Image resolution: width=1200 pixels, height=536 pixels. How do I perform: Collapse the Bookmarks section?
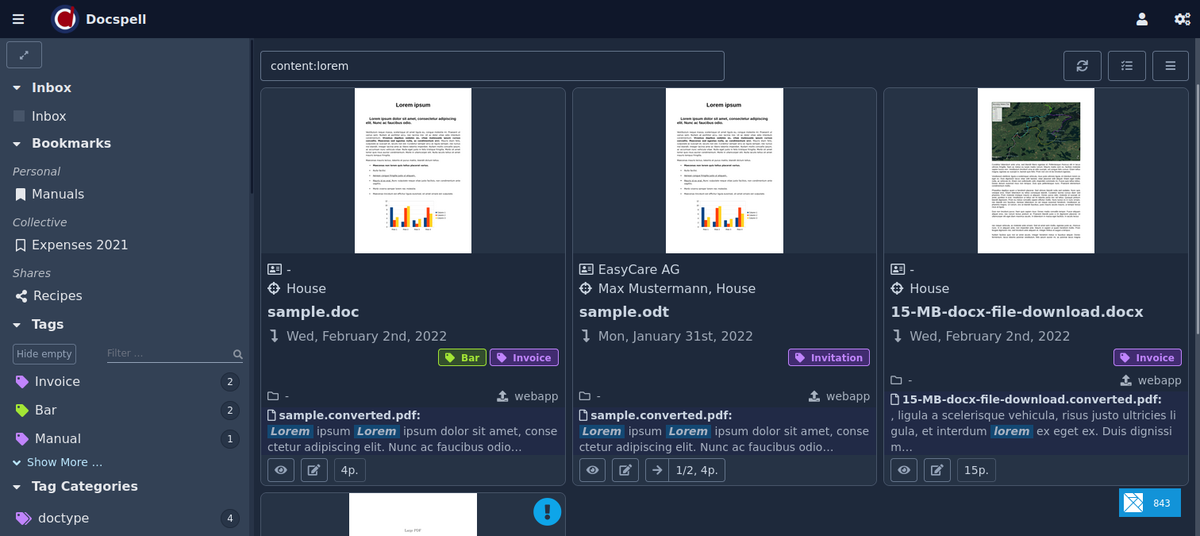[18, 144]
